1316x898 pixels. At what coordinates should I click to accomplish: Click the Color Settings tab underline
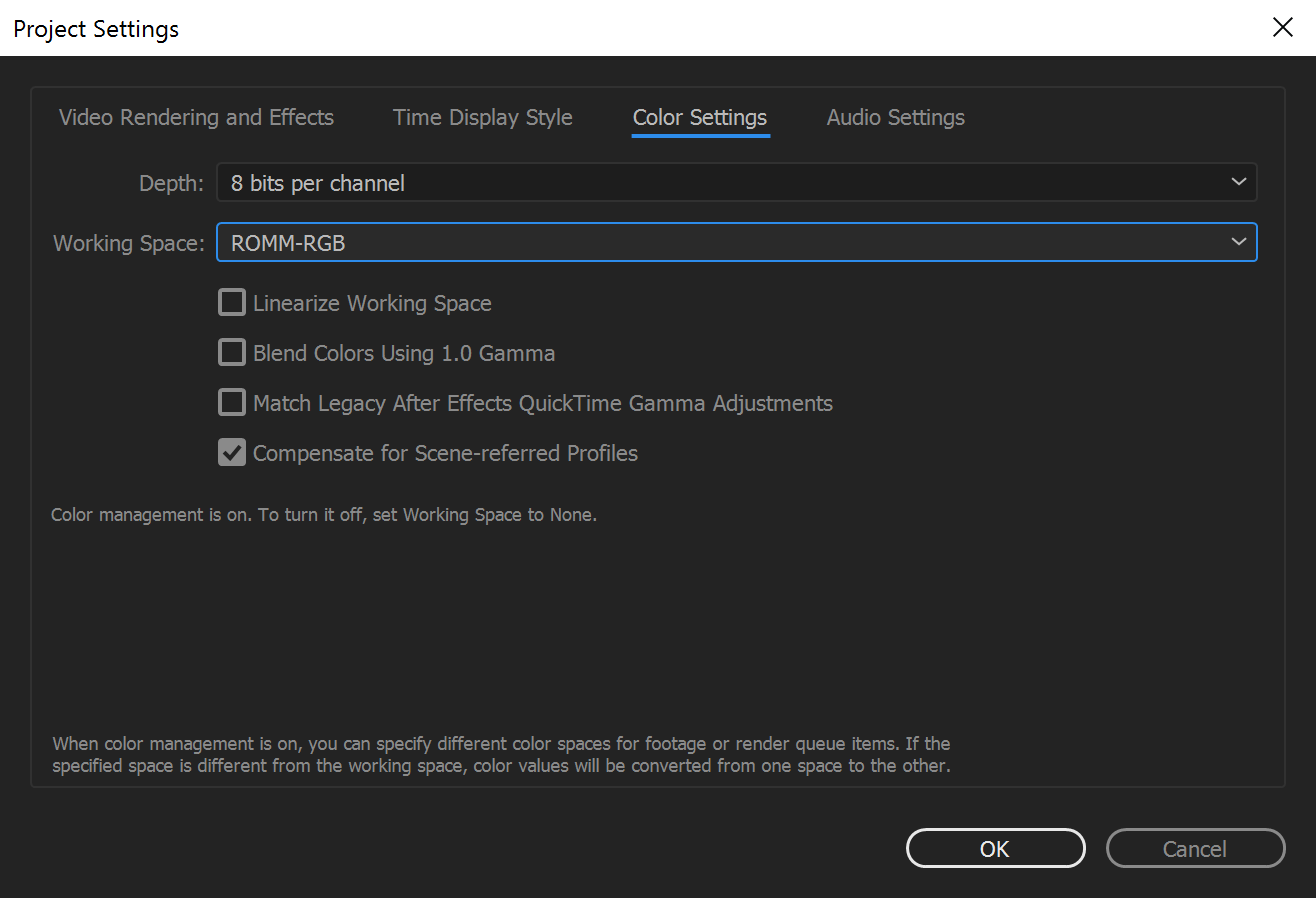(699, 134)
